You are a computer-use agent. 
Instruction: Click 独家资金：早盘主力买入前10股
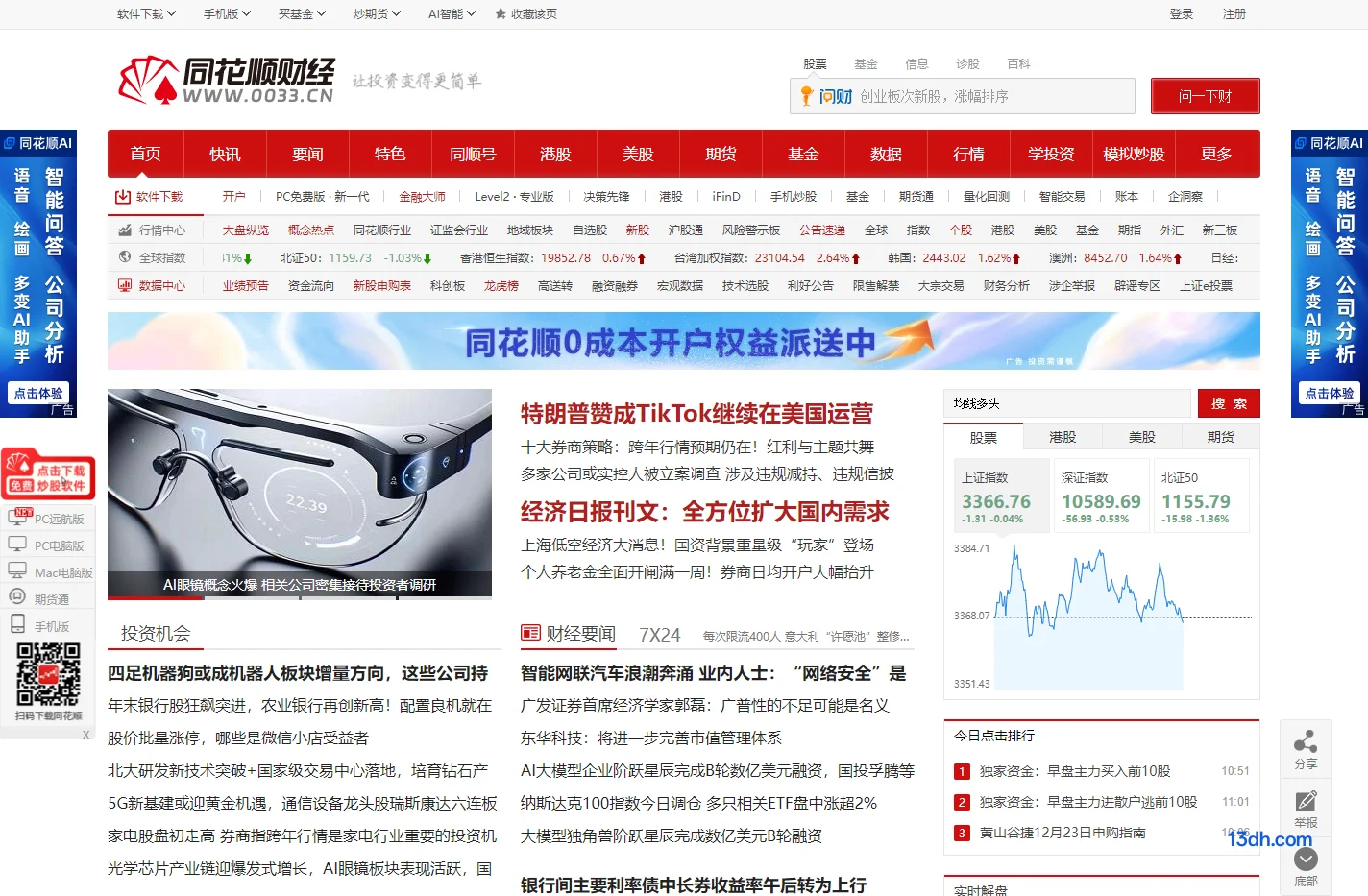coord(1075,771)
